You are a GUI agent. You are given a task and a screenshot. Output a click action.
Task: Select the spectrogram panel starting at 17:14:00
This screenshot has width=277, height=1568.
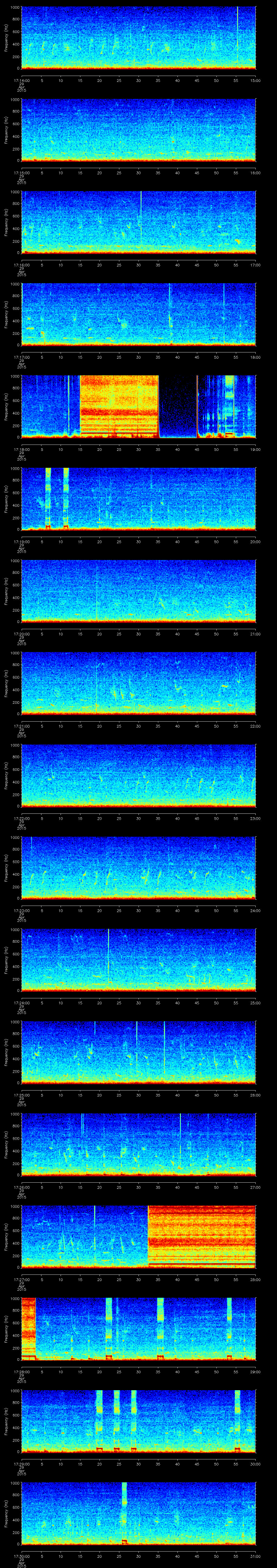coord(139,38)
